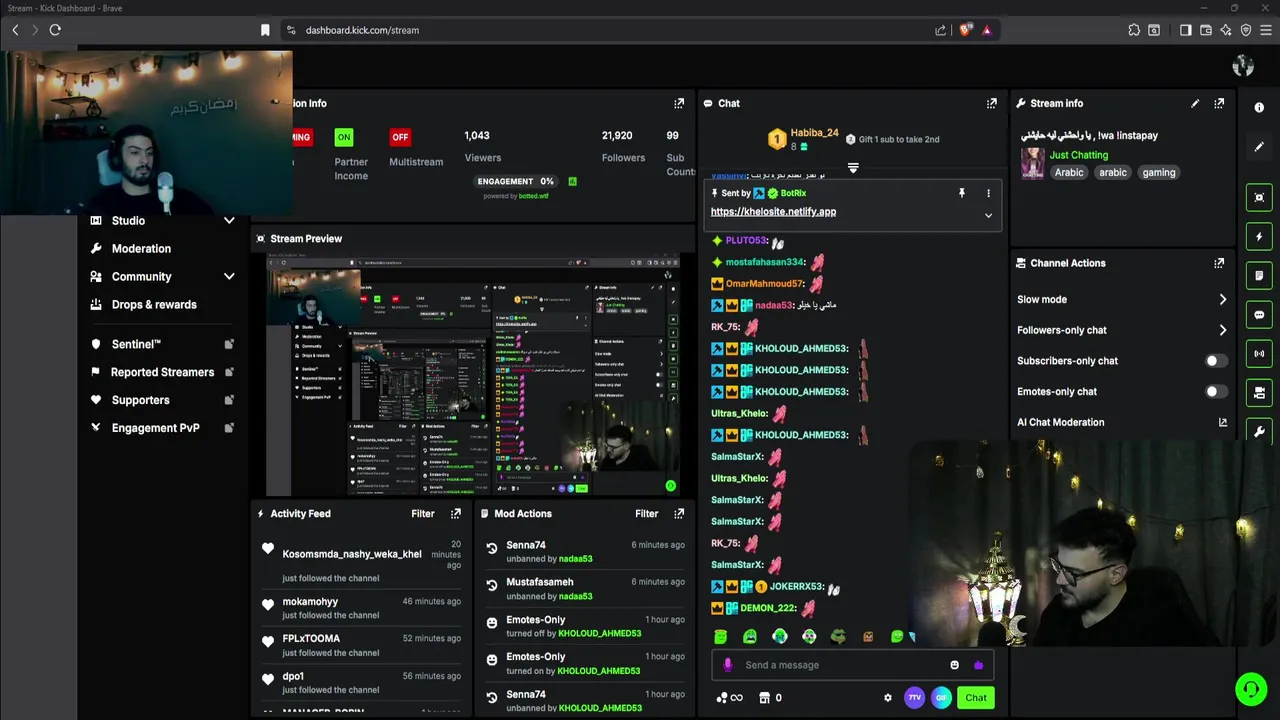This screenshot has height=720, width=1280.
Task: Click the ENGAGEMENT 0% meter
Action: (x=516, y=182)
